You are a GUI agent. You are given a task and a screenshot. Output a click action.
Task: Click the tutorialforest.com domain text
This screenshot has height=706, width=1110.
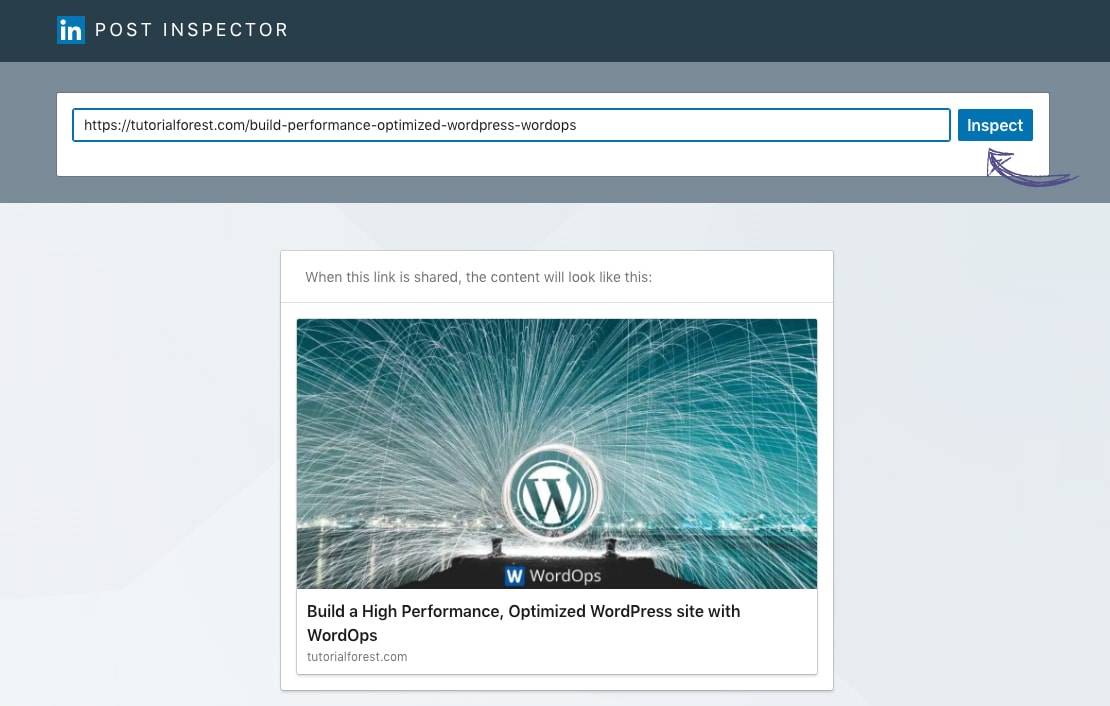pos(357,656)
